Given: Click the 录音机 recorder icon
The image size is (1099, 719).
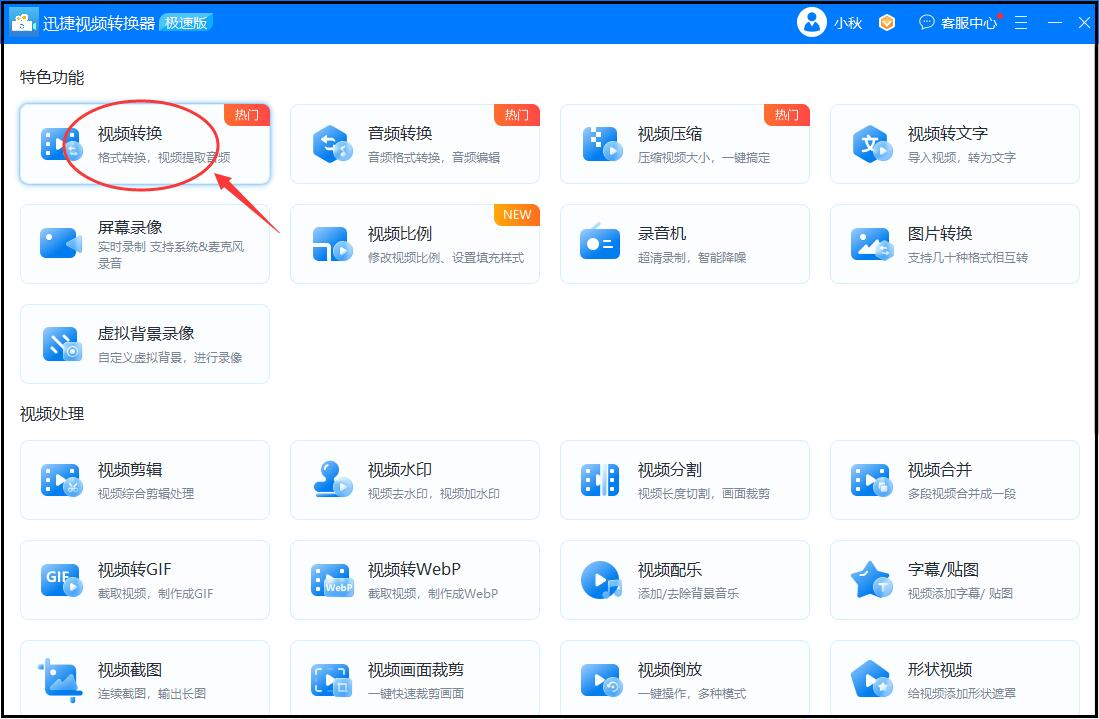Looking at the screenshot, I should 600,243.
